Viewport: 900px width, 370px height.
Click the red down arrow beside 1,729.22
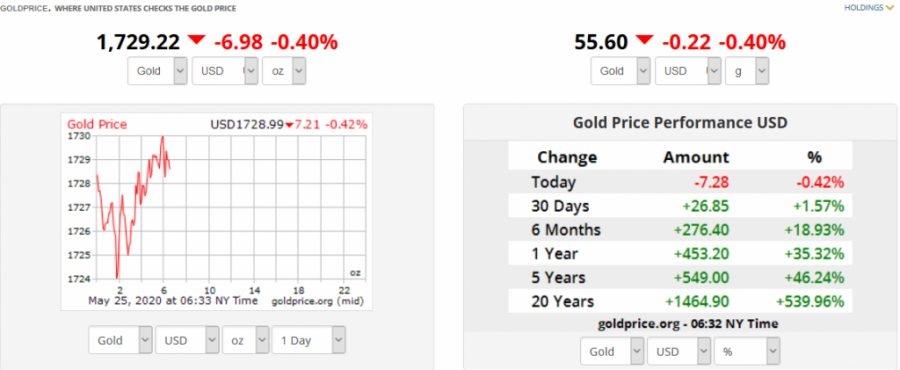click(x=196, y=41)
